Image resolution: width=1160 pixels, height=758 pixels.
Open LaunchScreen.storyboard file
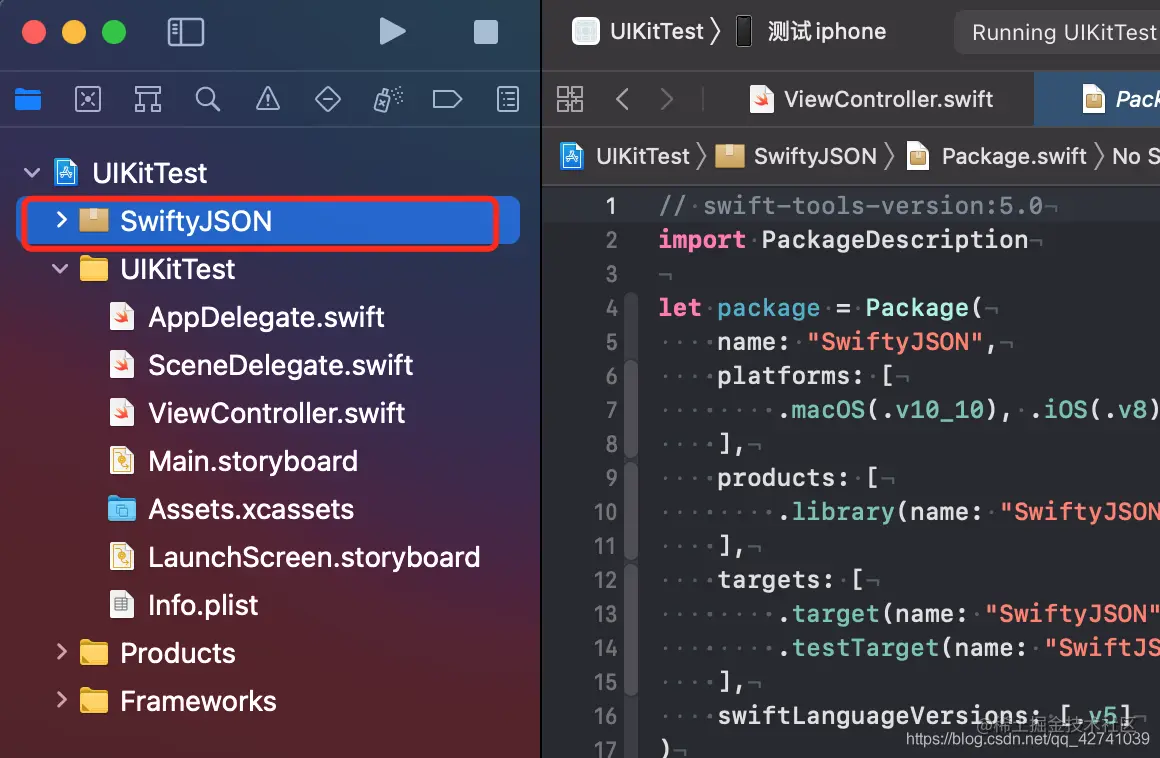click(x=295, y=557)
